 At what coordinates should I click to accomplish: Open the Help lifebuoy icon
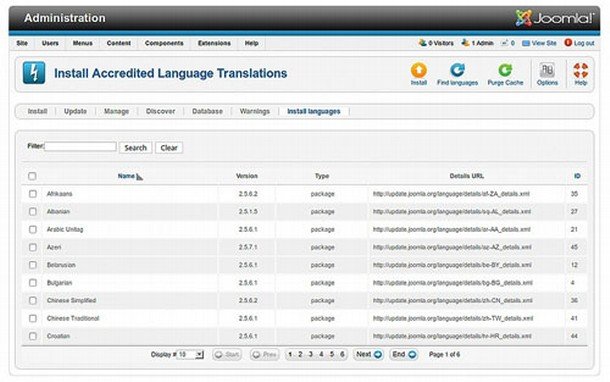[x=580, y=70]
